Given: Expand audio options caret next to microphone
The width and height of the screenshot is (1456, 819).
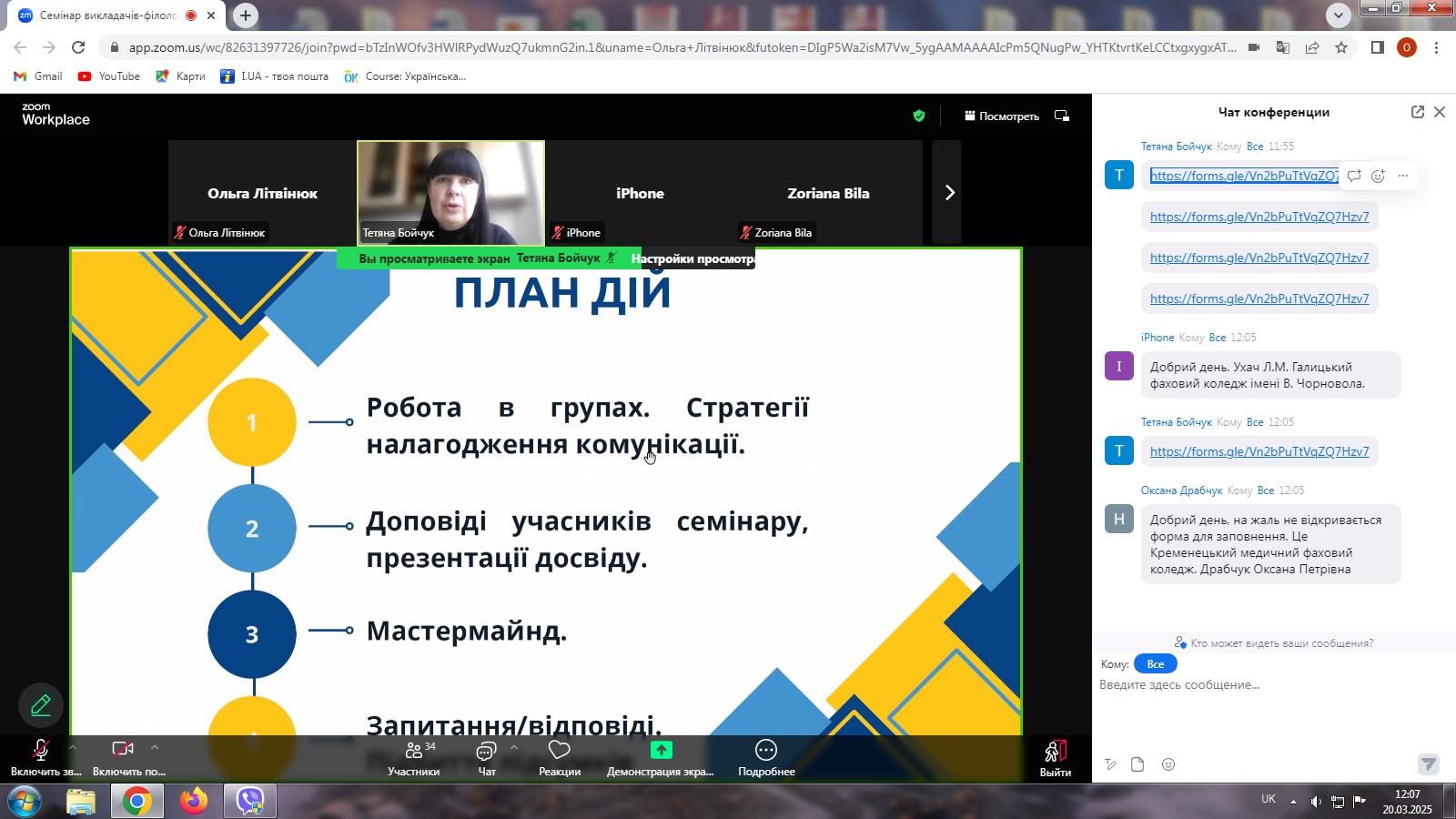Looking at the screenshot, I should pyautogui.click(x=73, y=747).
